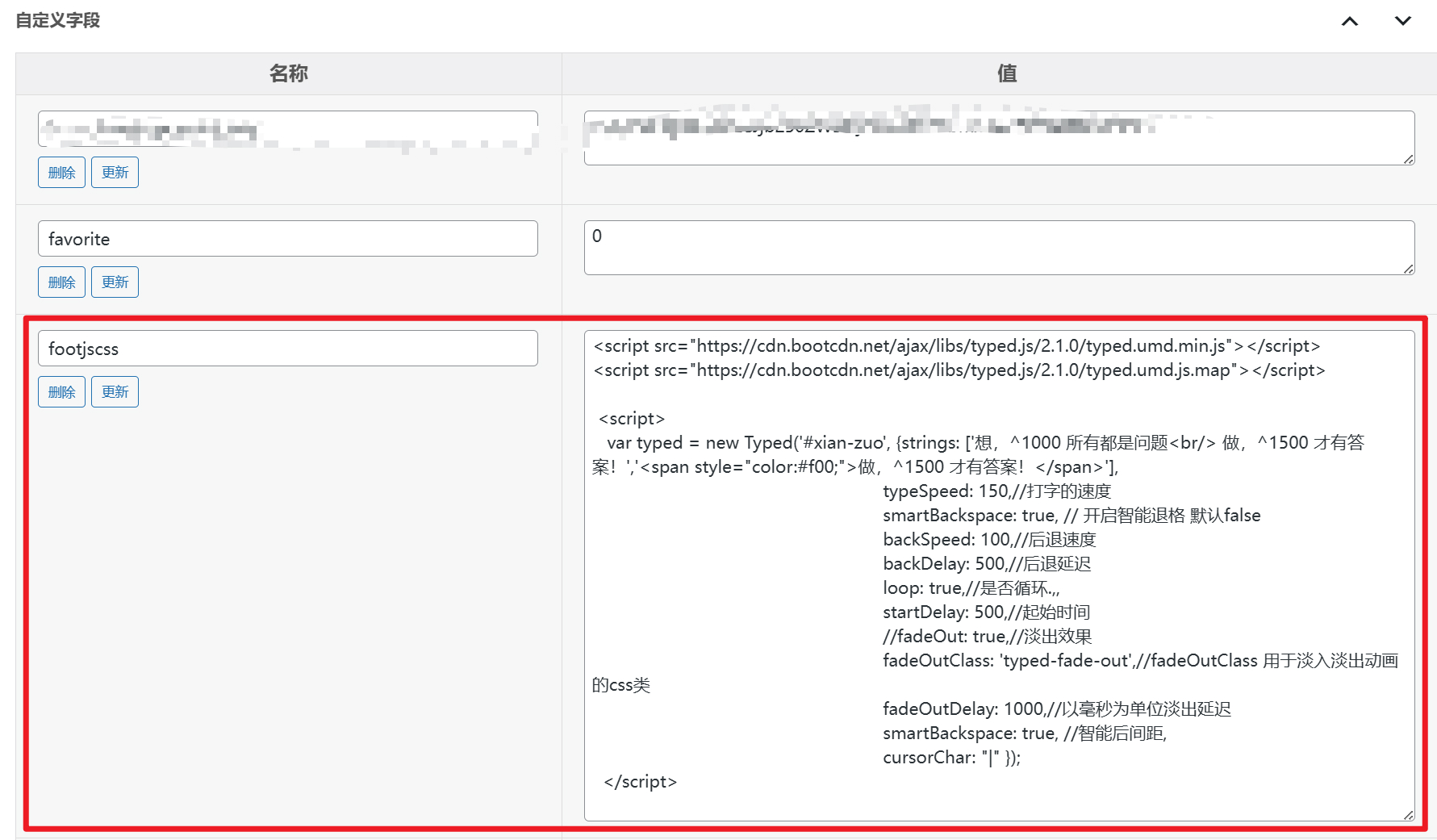
Task: Delete the favorite custom field via 删除
Action: pyautogui.click(x=61, y=282)
